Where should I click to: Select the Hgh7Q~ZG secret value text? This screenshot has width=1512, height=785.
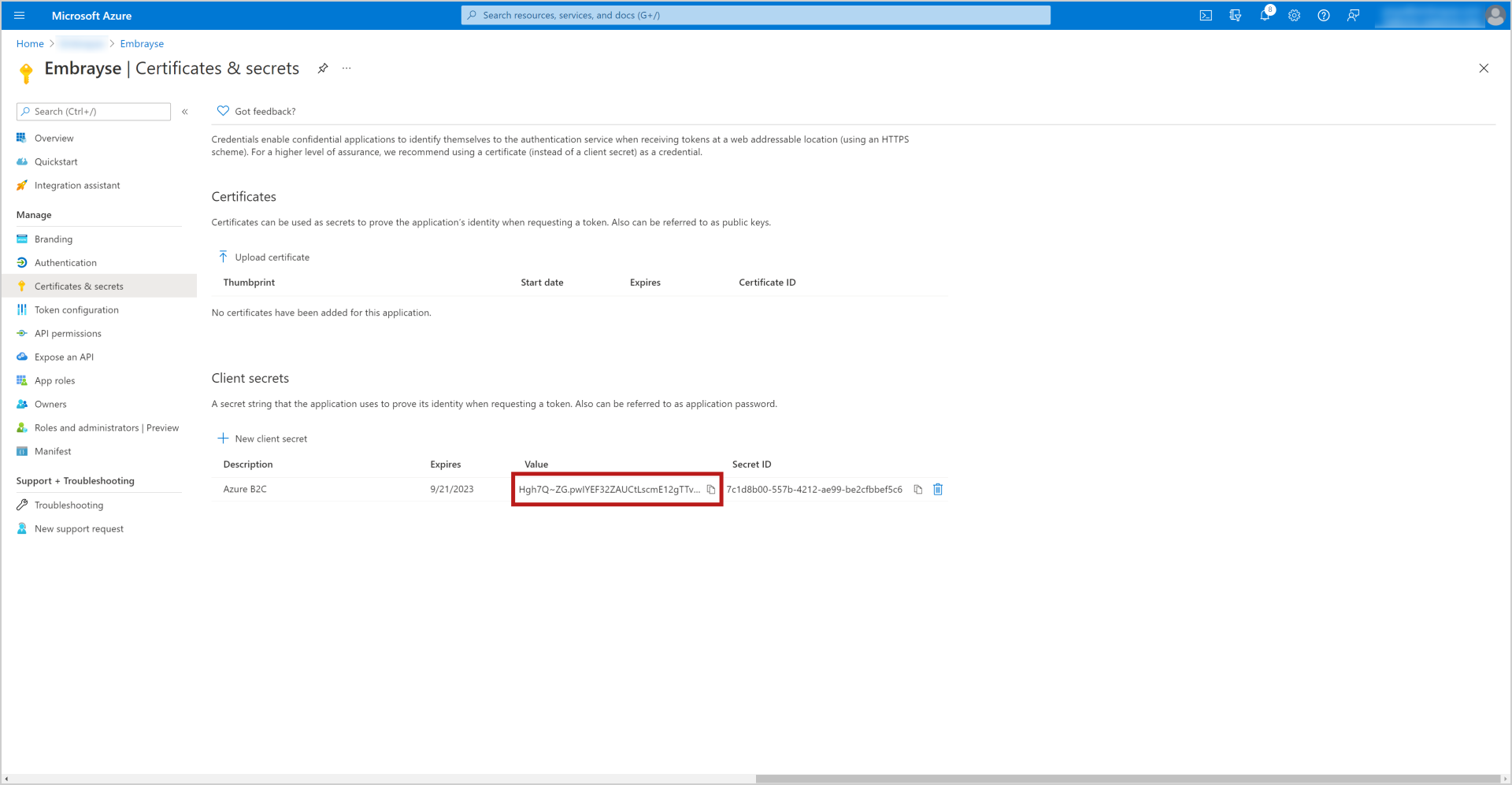[610, 490]
